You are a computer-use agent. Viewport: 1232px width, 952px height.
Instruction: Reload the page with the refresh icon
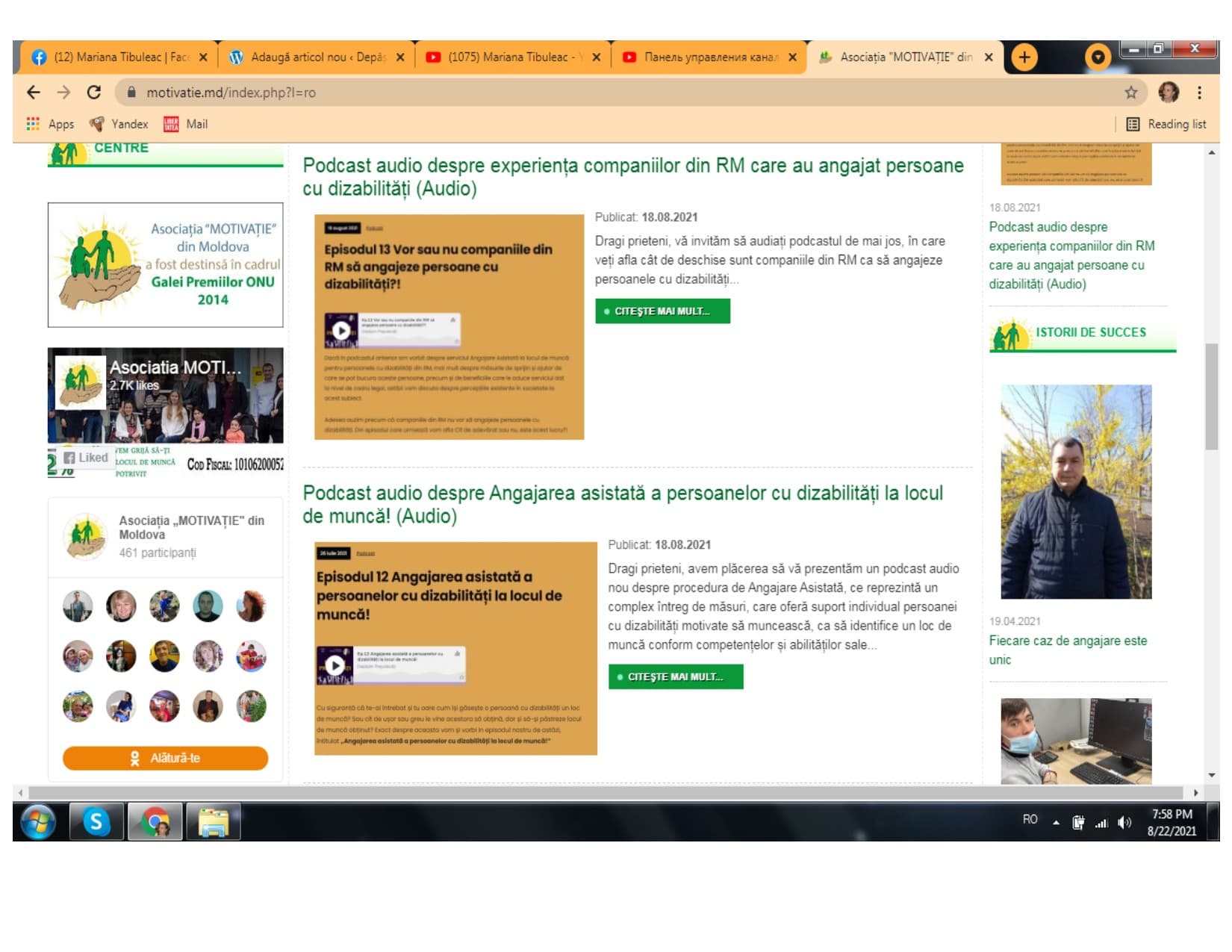pyautogui.click(x=93, y=93)
